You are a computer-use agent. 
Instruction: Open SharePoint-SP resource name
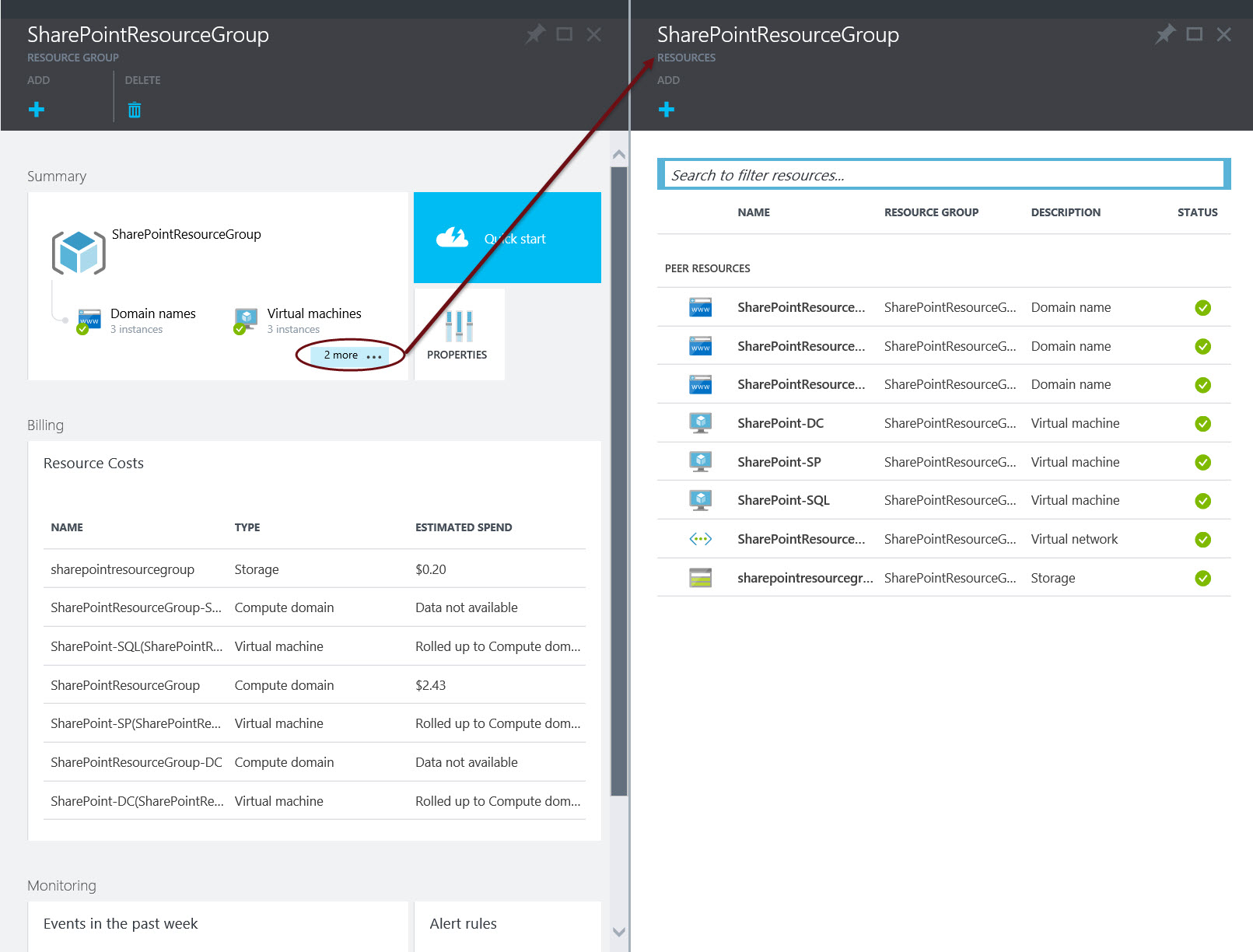point(779,462)
